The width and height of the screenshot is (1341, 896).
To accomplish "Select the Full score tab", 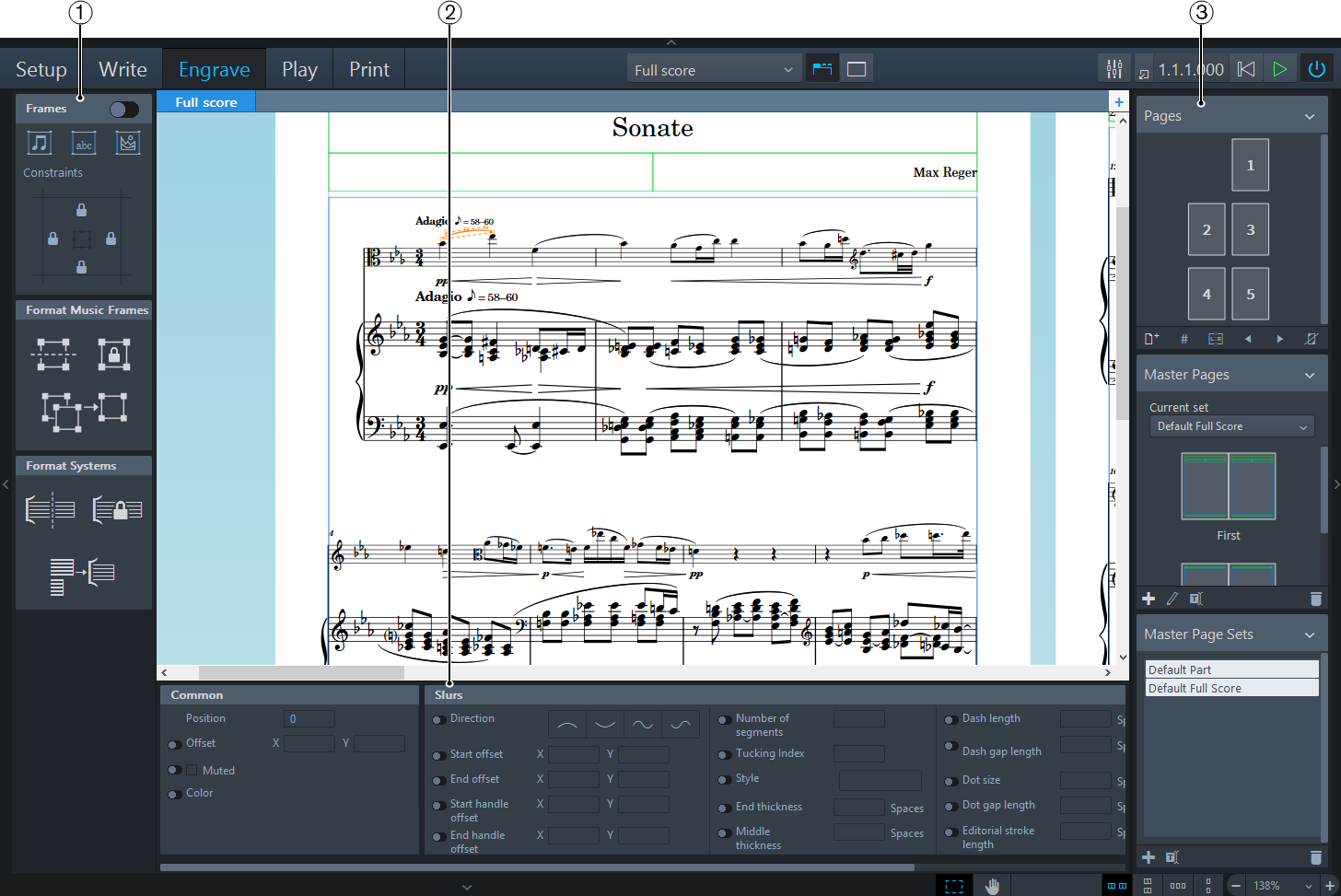I will [206, 102].
